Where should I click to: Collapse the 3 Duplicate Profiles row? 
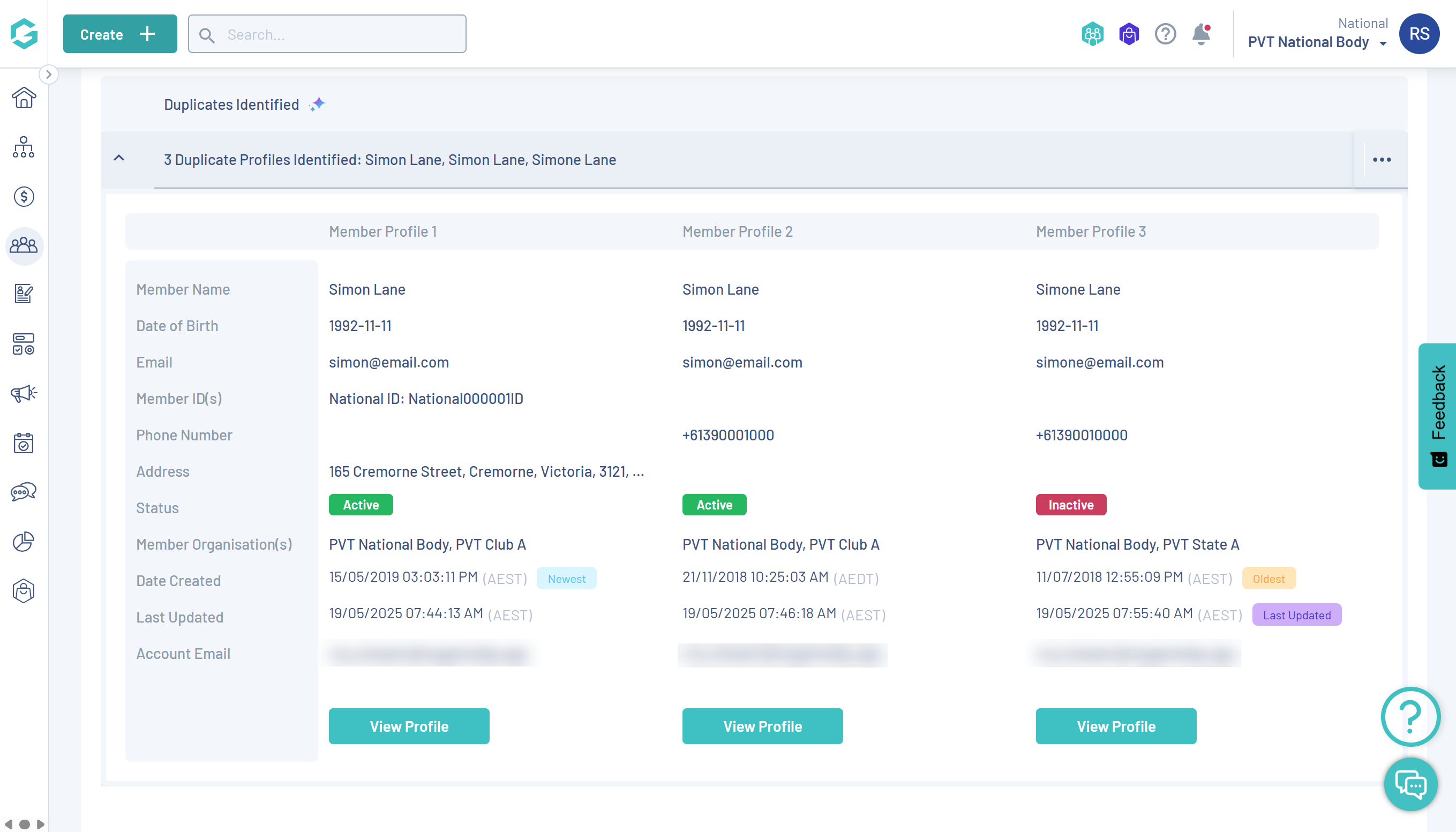(x=119, y=158)
